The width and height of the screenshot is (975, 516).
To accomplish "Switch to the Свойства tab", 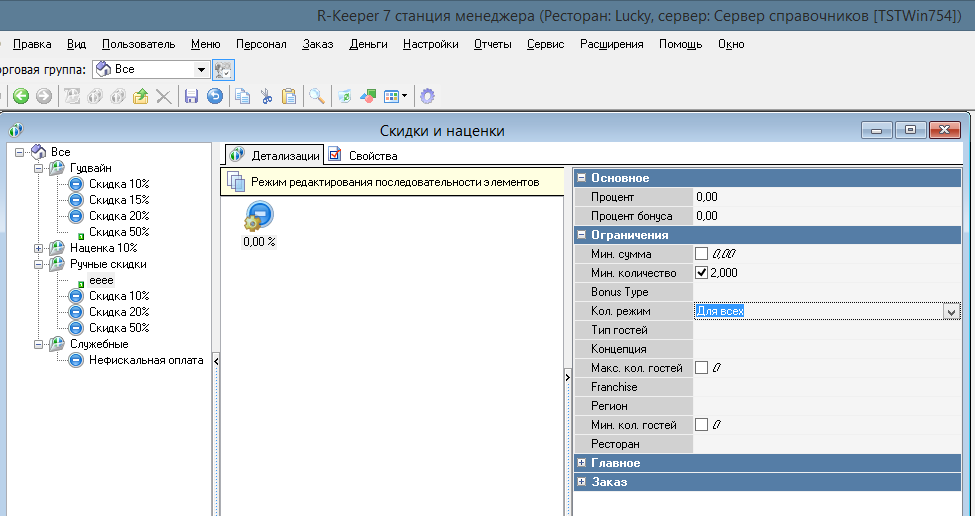I will 364,155.
